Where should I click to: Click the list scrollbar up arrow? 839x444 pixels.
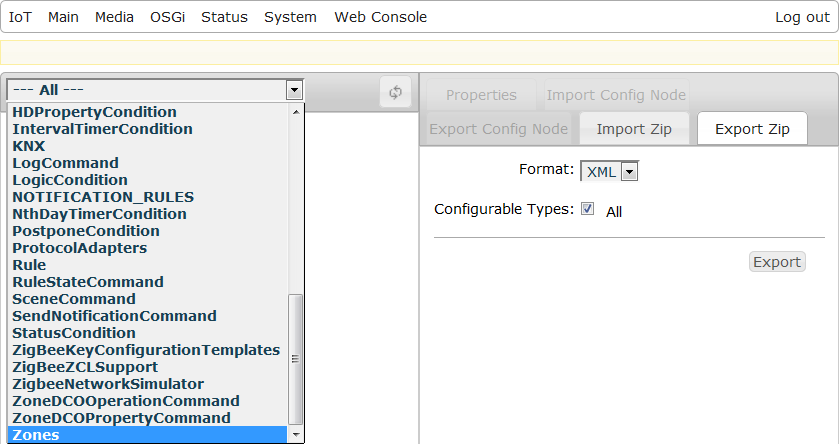tap(295, 111)
